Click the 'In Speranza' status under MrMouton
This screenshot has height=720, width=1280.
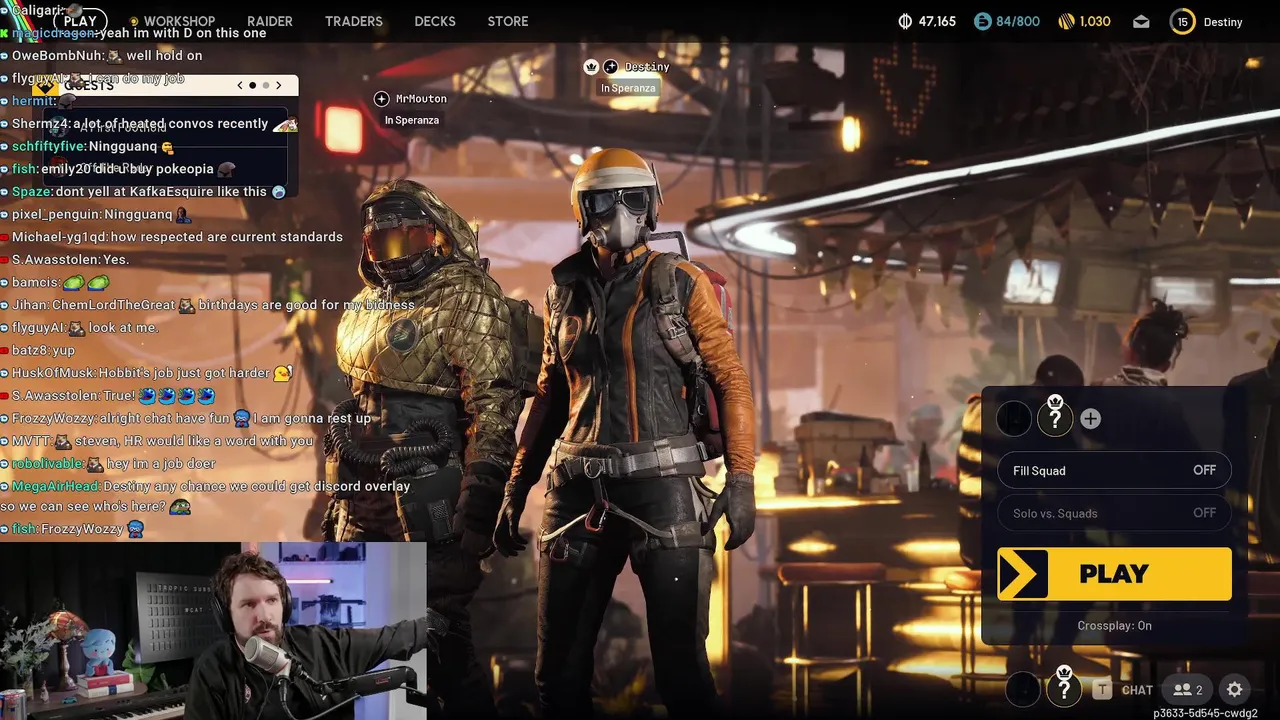pos(412,120)
